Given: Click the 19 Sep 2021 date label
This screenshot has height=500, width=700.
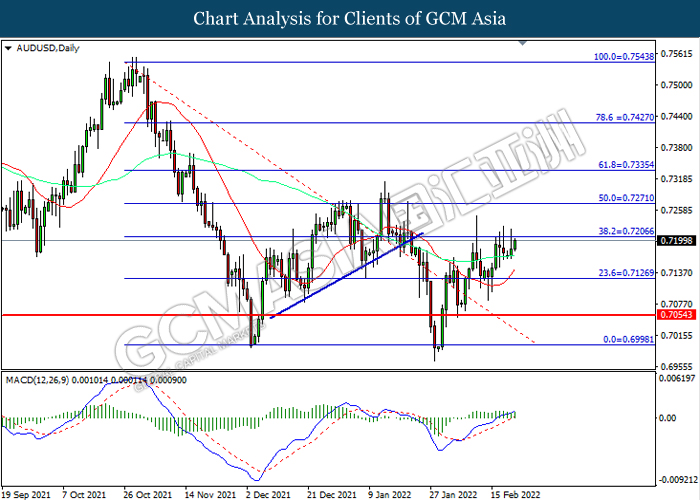Looking at the screenshot, I should point(26,495).
